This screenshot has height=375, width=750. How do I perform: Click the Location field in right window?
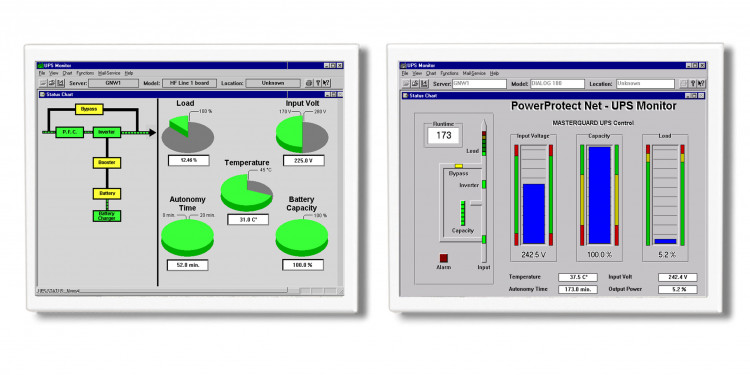(645, 84)
